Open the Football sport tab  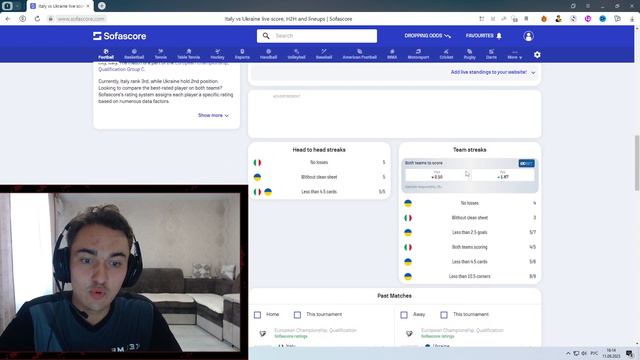(106, 54)
